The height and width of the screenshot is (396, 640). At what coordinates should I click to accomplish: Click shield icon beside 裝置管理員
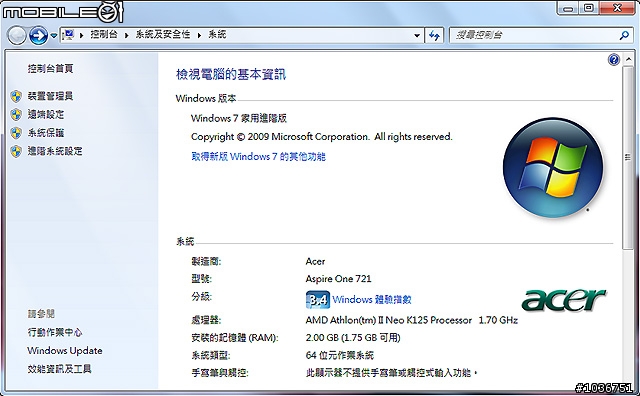click(x=16, y=96)
